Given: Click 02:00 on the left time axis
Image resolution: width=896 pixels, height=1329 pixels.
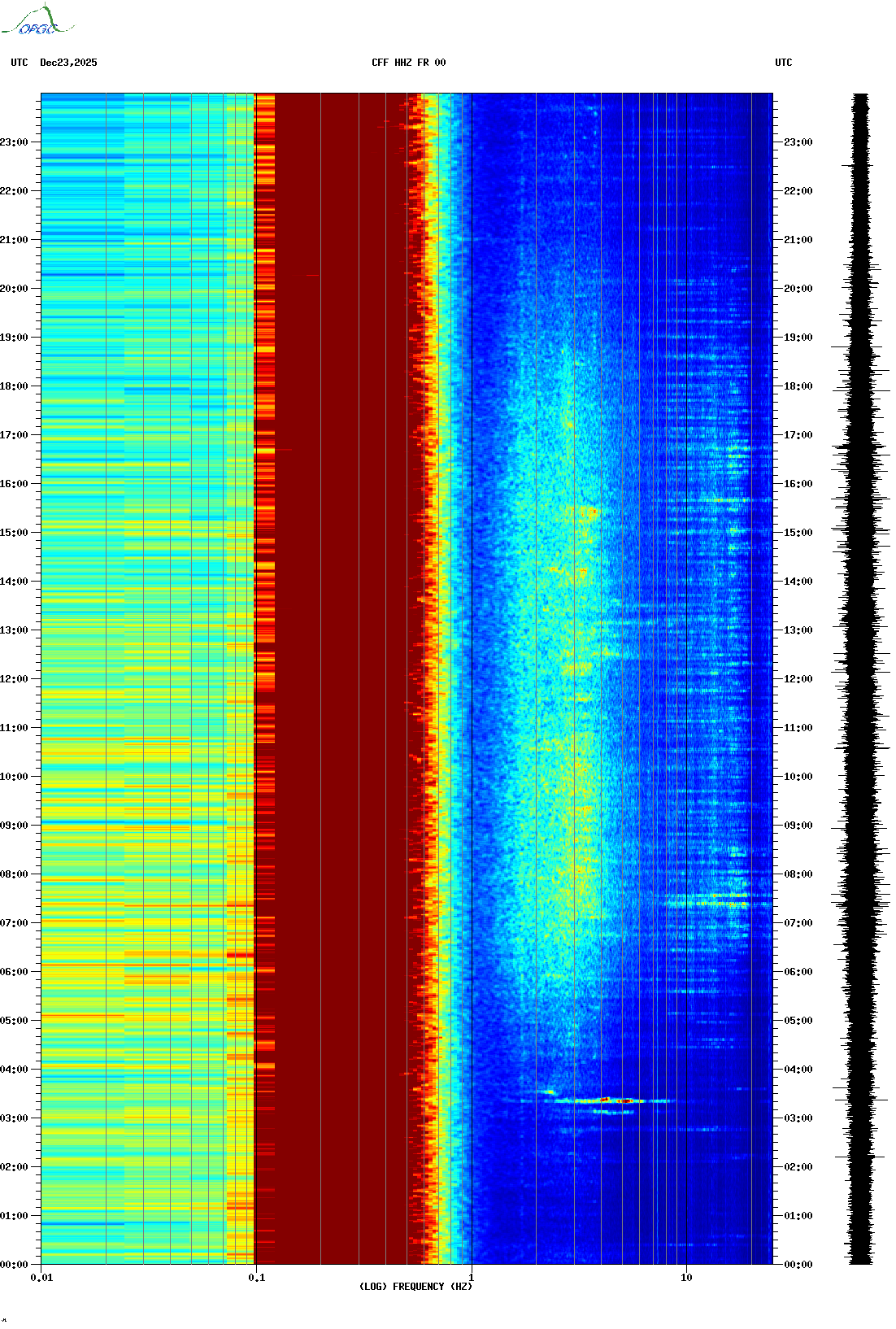Looking at the screenshot, I should (x=14, y=1167).
